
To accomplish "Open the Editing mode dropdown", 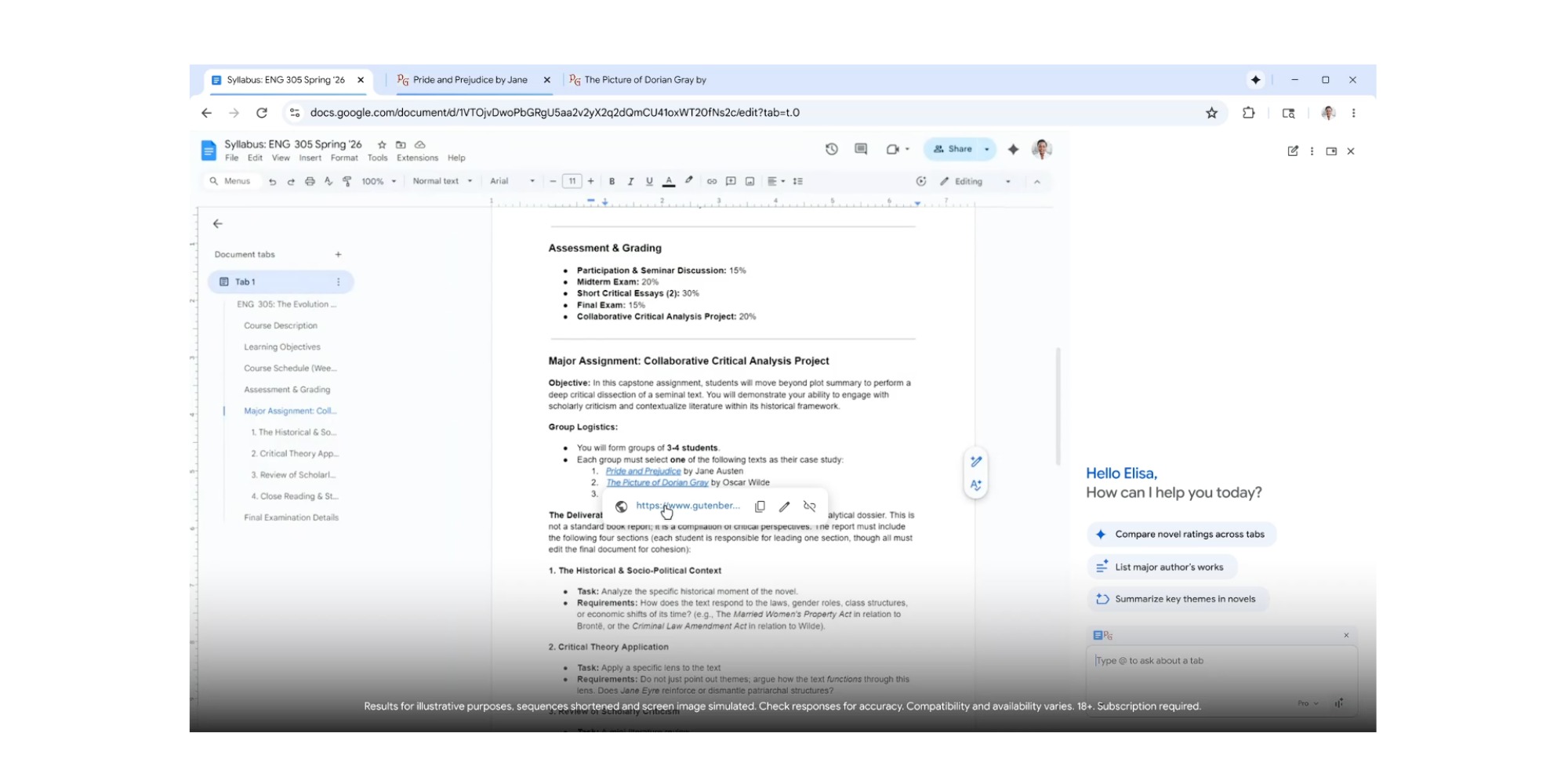I will [x=975, y=181].
